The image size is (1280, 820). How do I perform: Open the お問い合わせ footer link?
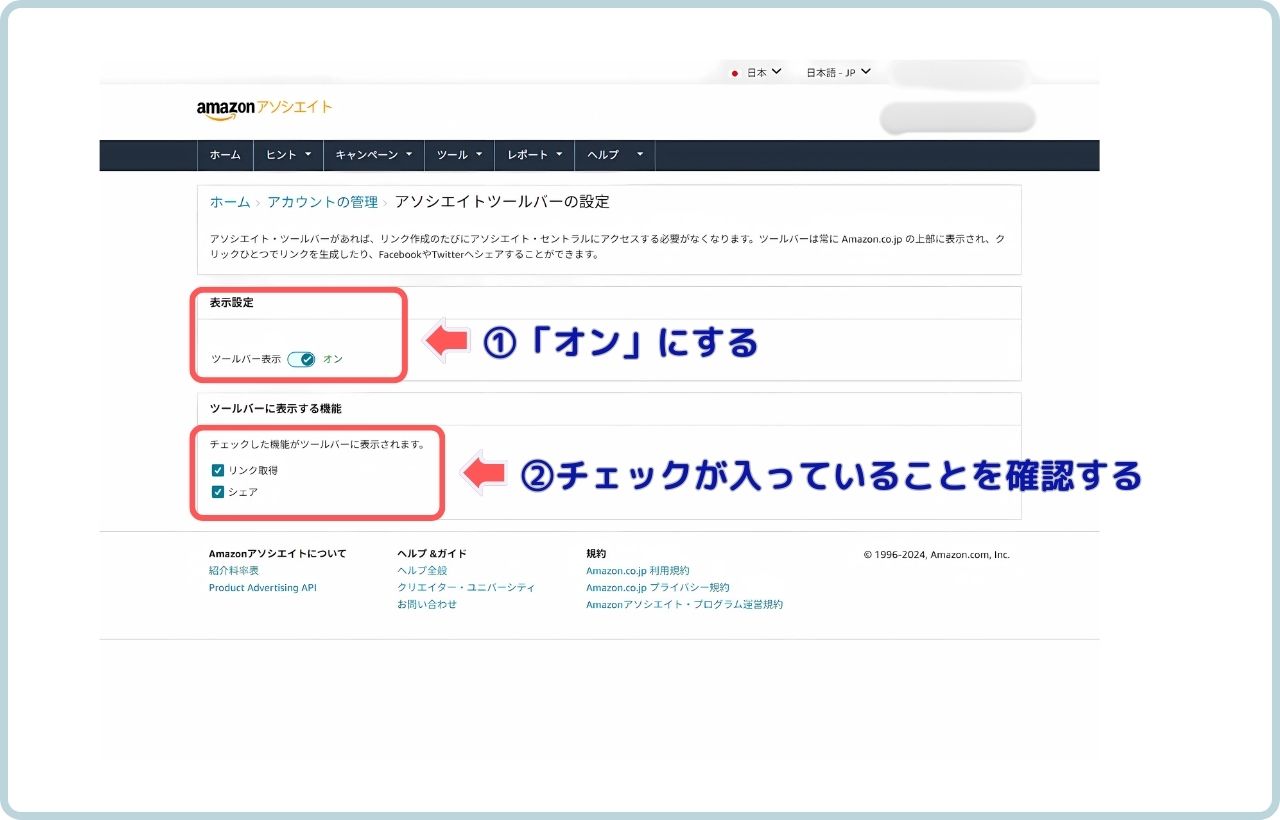point(427,605)
